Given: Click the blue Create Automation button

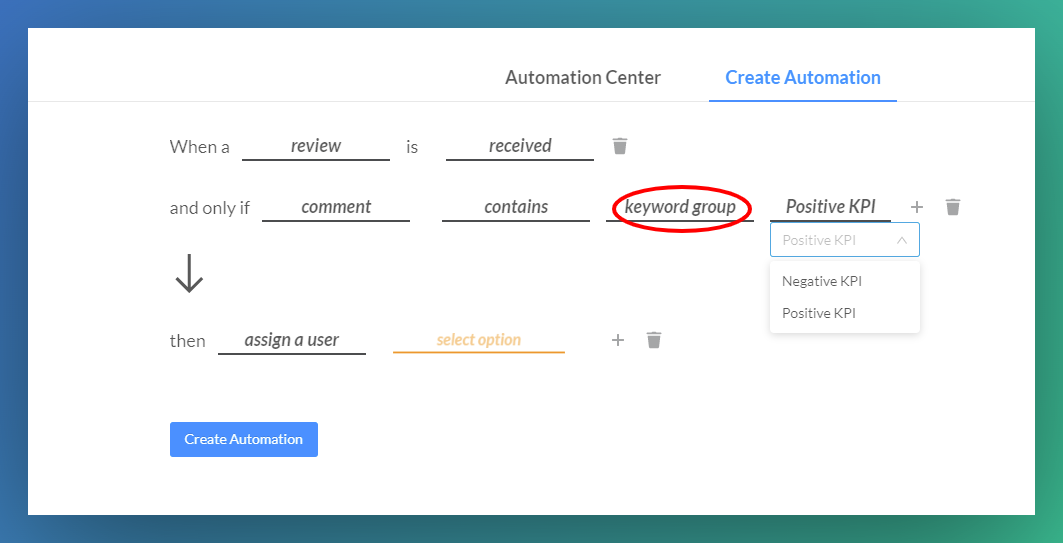Looking at the screenshot, I should tap(244, 439).
